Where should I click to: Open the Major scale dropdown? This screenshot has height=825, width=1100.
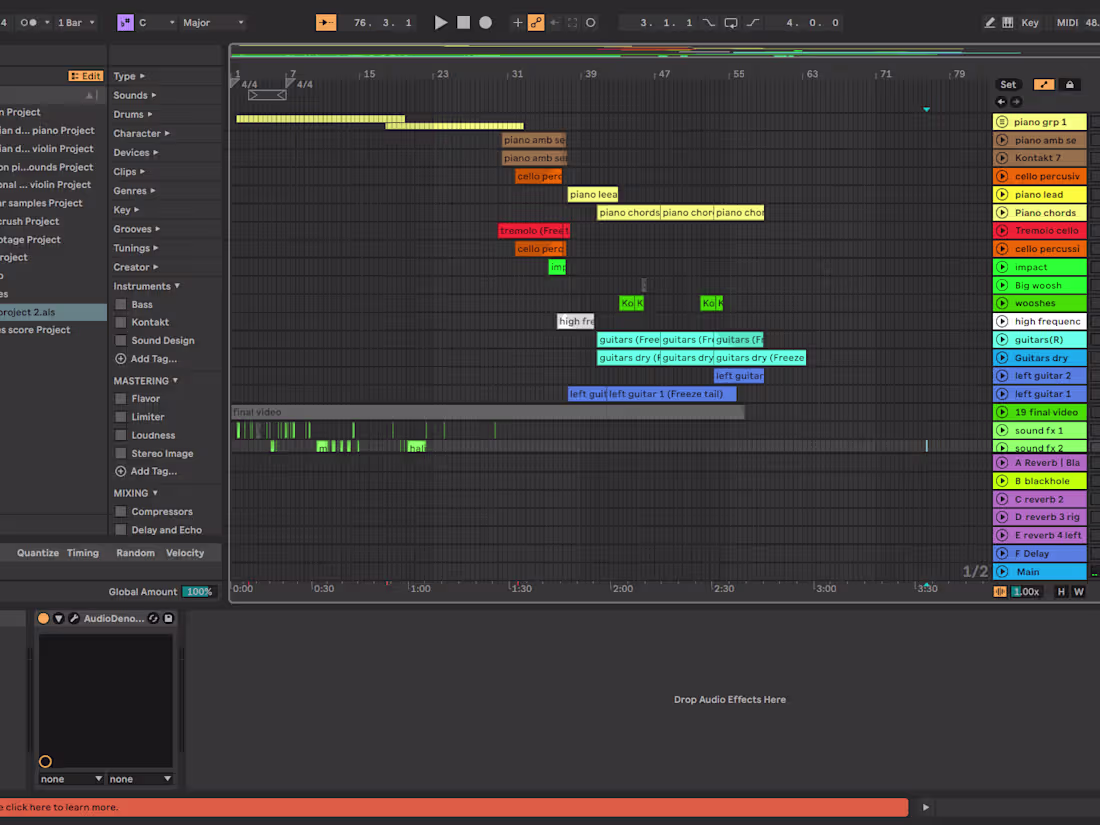click(x=213, y=22)
